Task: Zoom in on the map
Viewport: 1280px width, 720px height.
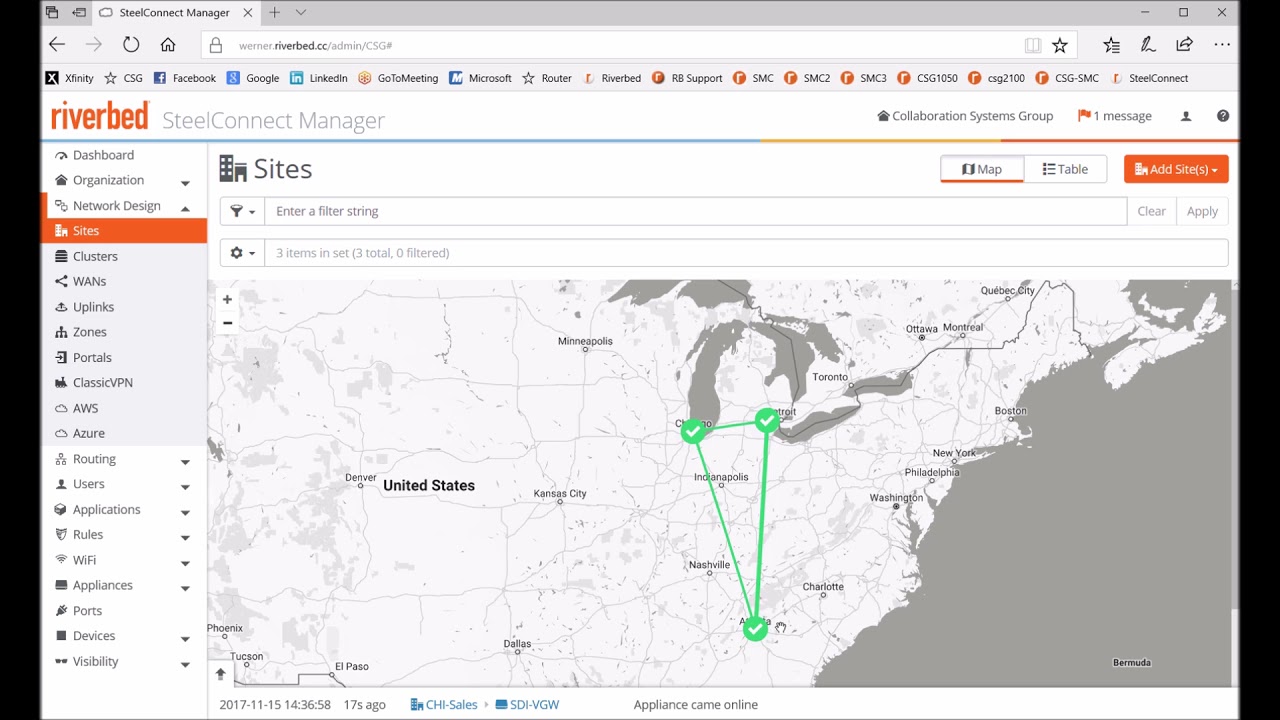Action: pyautogui.click(x=227, y=300)
